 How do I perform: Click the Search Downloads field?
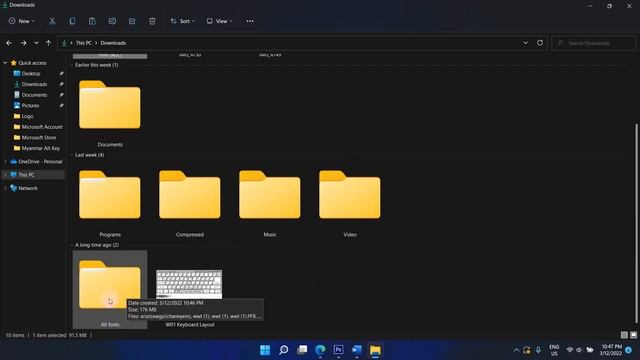(x=593, y=43)
